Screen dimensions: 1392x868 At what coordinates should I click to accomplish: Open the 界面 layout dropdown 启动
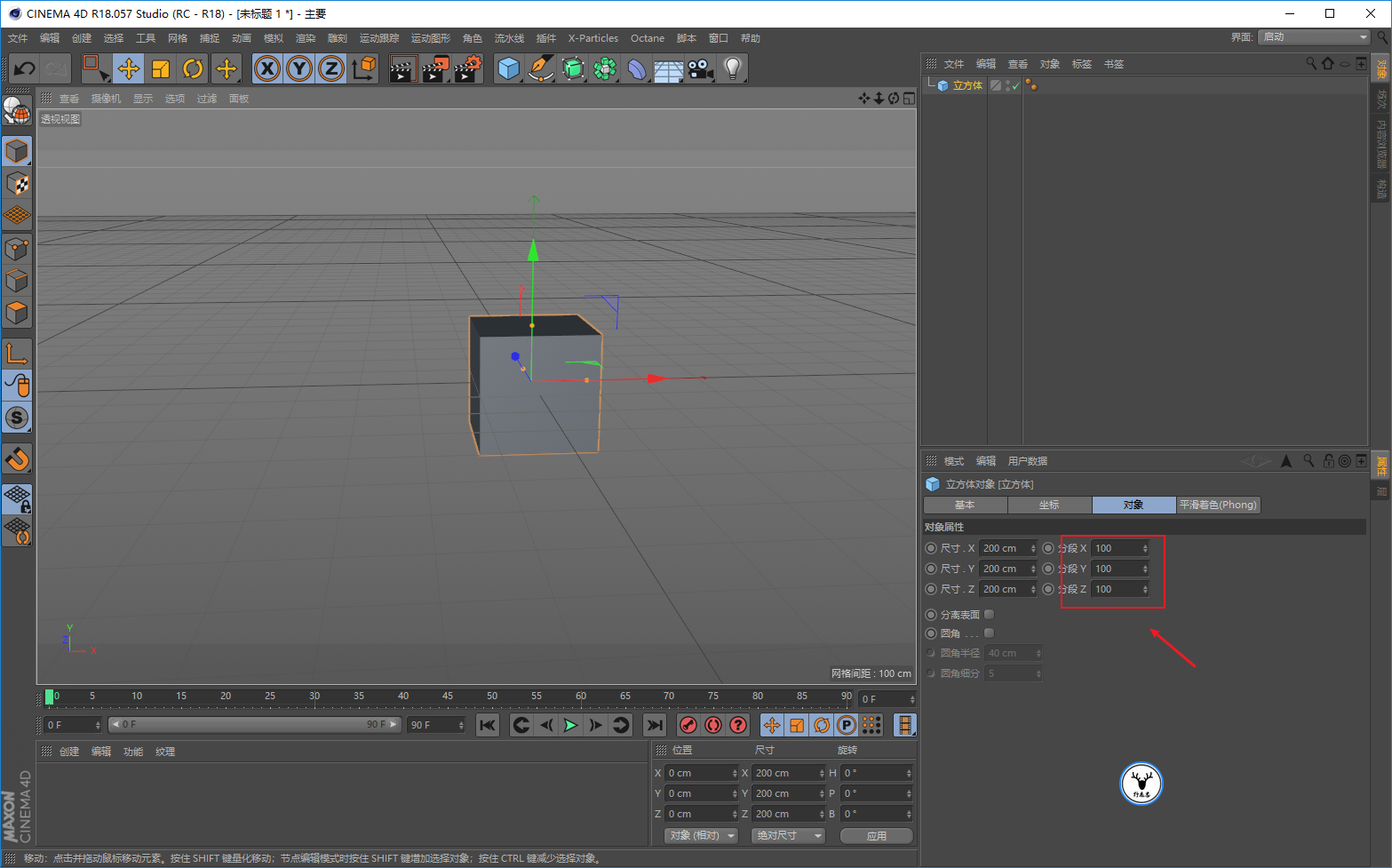point(1315,37)
